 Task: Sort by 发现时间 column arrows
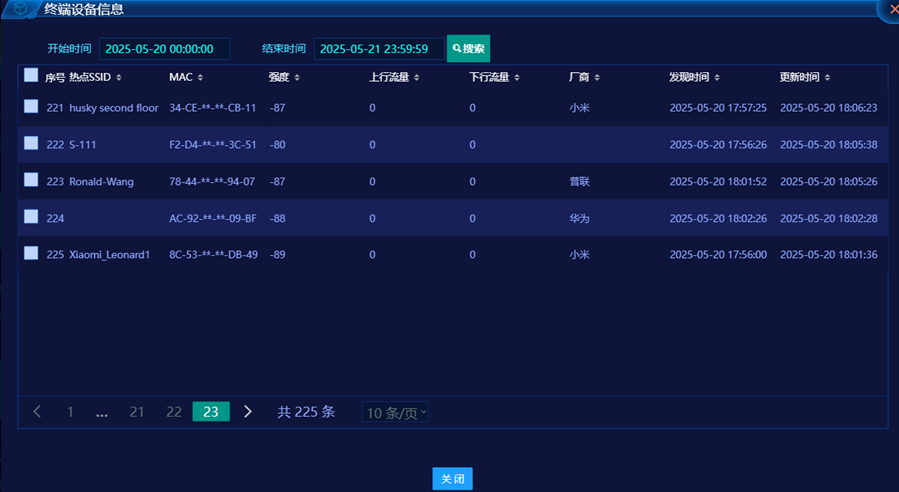717,77
